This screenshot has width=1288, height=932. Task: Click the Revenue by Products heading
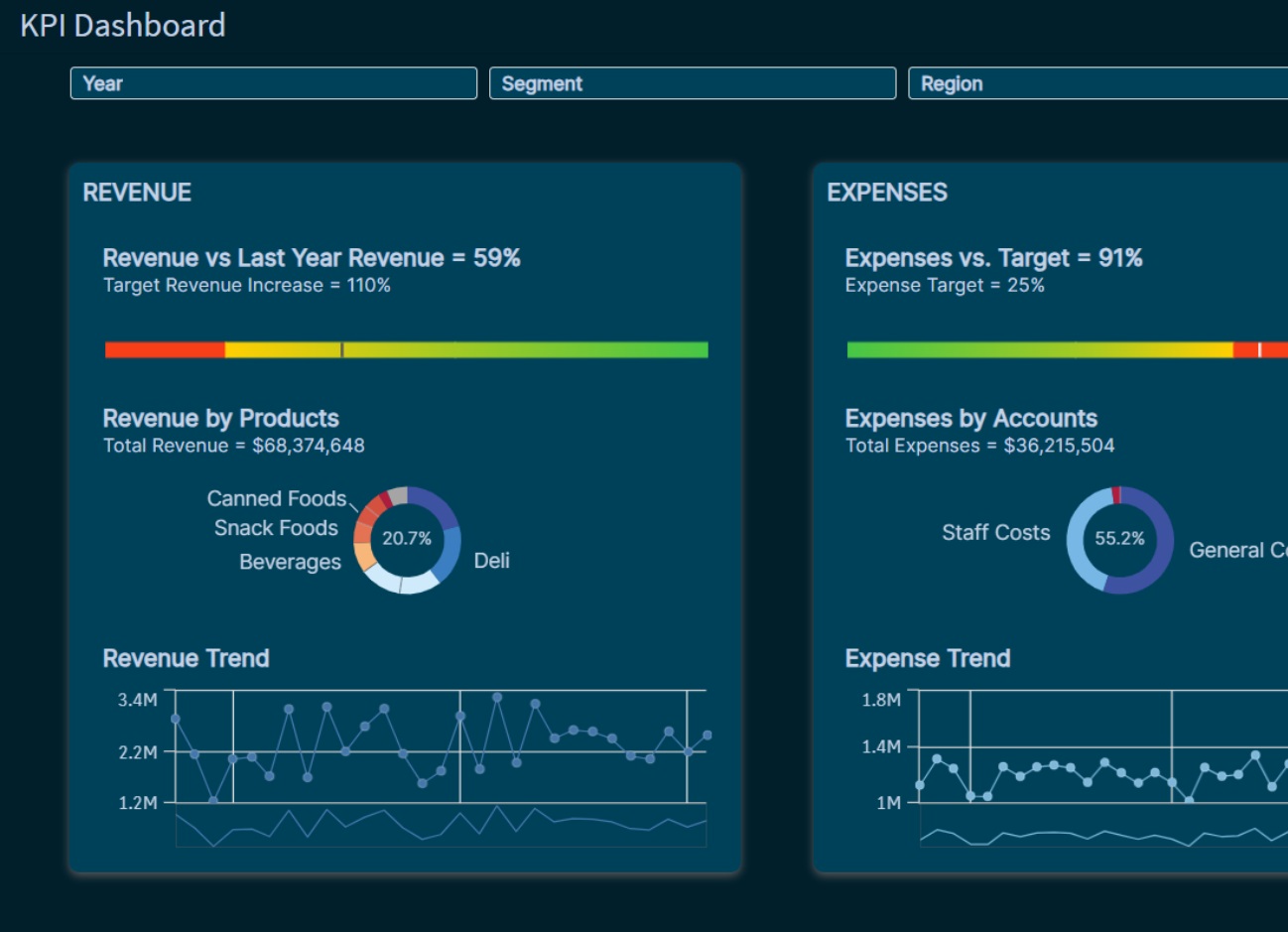pos(220,418)
